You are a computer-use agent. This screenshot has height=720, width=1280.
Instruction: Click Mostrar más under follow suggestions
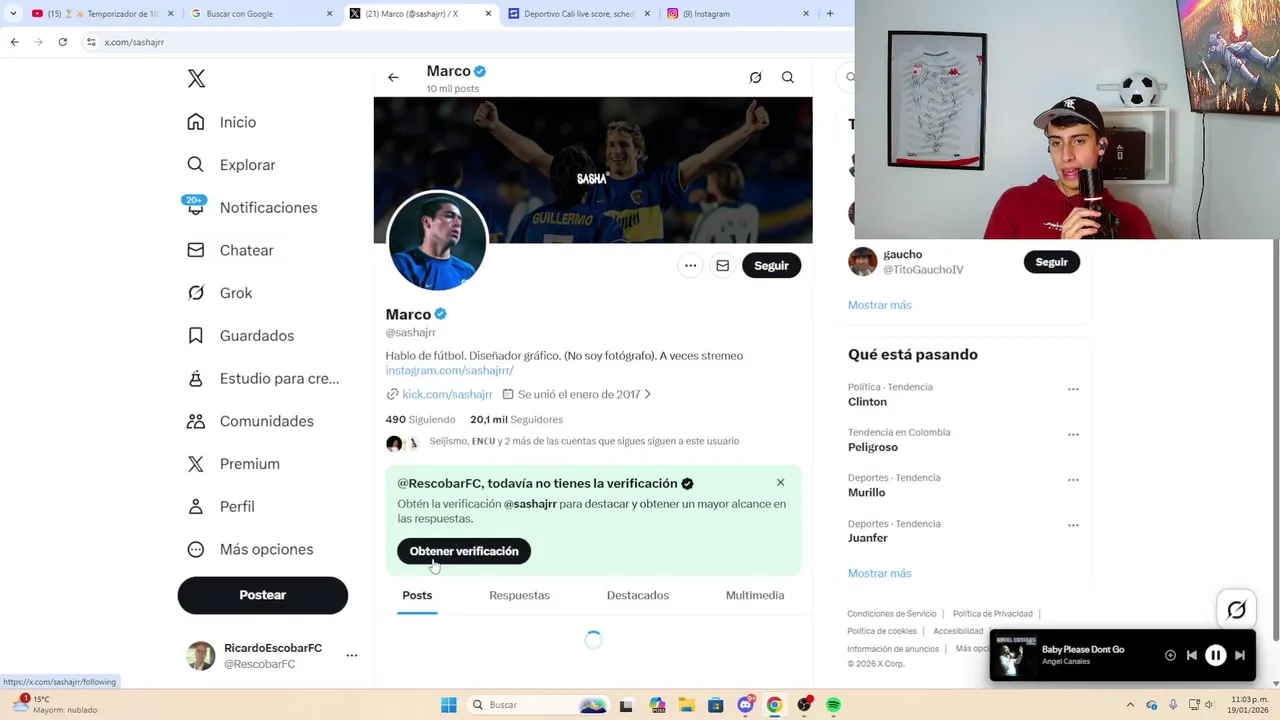(879, 305)
